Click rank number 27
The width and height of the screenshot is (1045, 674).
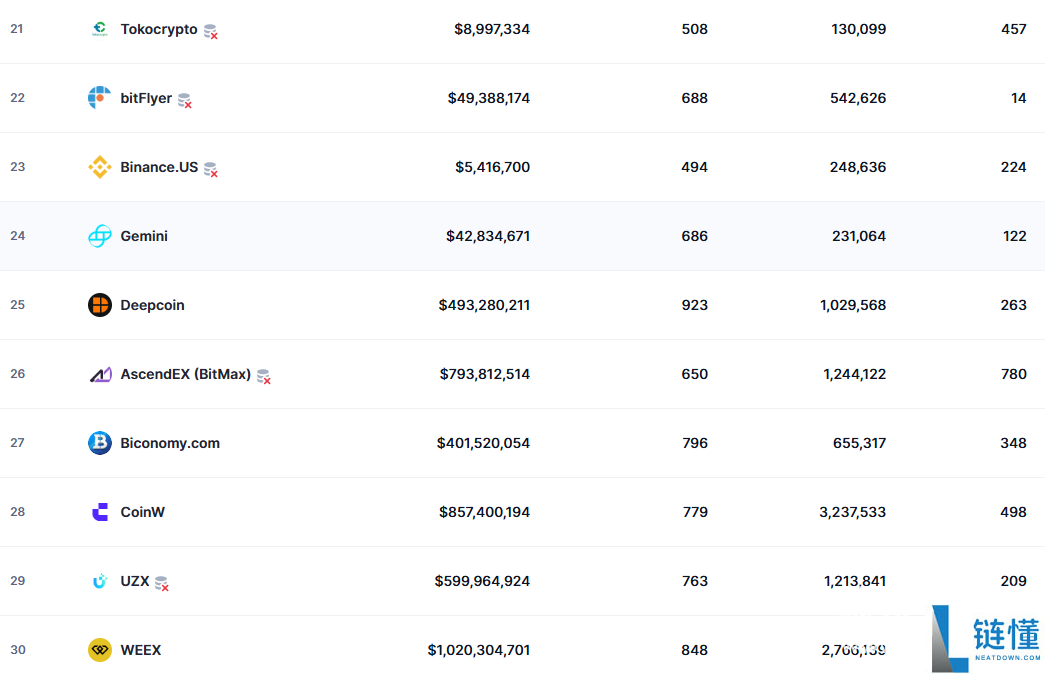coord(17,443)
